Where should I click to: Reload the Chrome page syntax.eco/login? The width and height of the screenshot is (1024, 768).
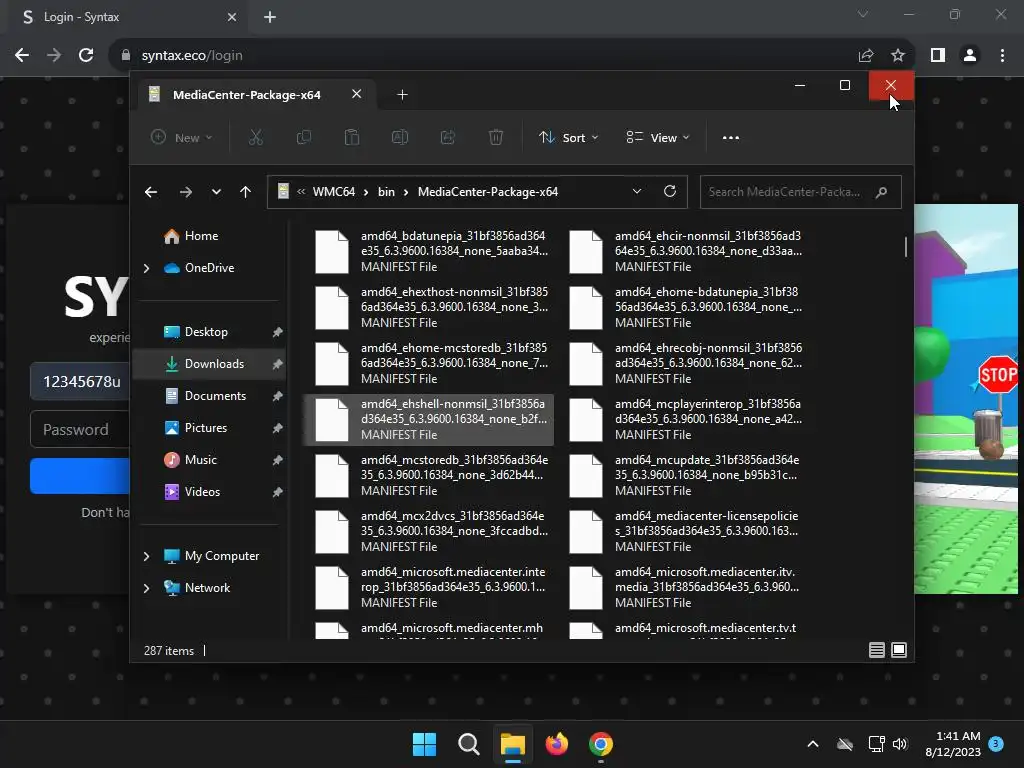86,56
